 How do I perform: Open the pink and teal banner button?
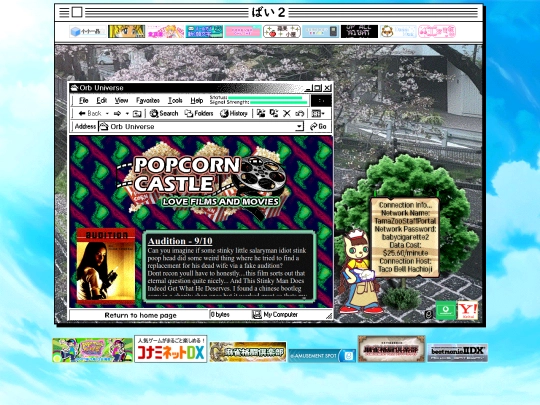pos(243,31)
